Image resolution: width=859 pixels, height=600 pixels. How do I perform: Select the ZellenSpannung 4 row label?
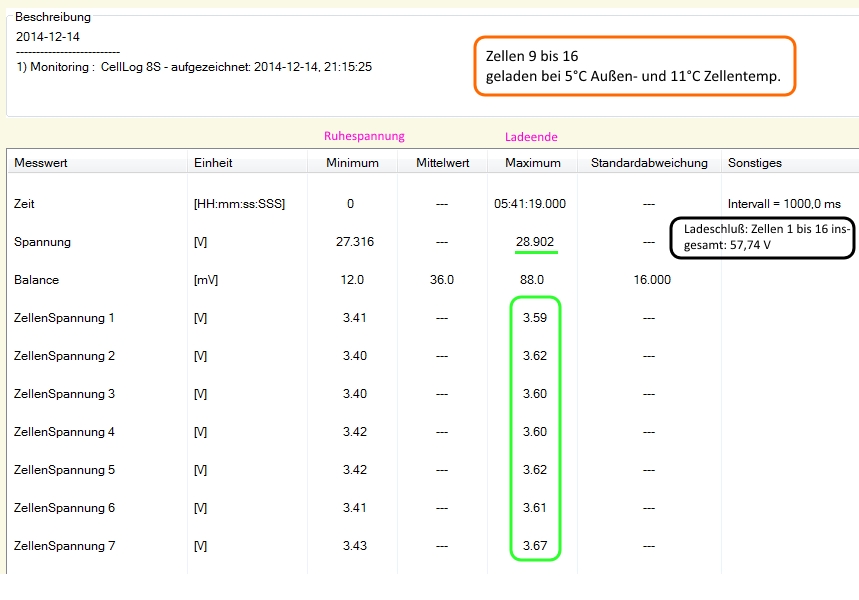pos(64,432)
